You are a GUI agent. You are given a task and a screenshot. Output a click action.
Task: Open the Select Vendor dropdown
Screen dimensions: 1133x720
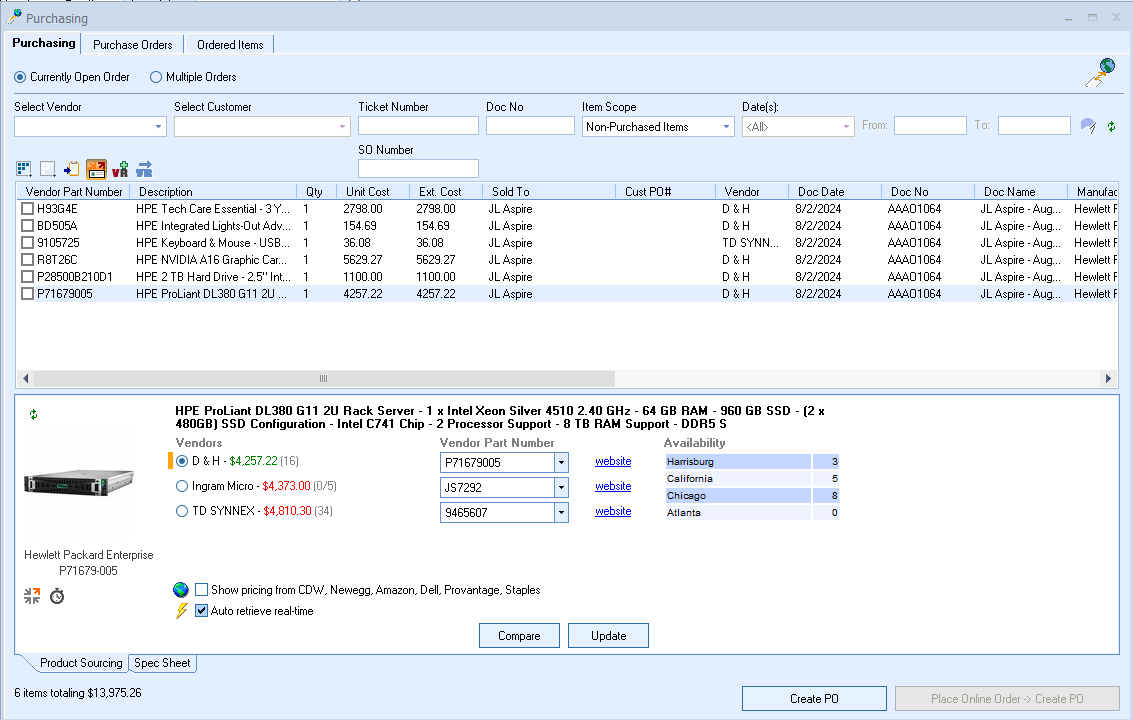click(x=159, y=127)
